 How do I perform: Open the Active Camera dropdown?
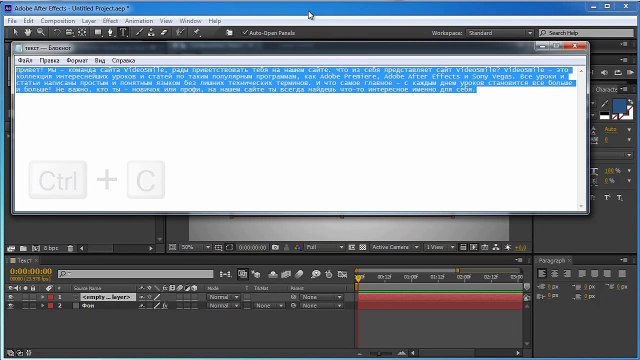click(395, 247)
